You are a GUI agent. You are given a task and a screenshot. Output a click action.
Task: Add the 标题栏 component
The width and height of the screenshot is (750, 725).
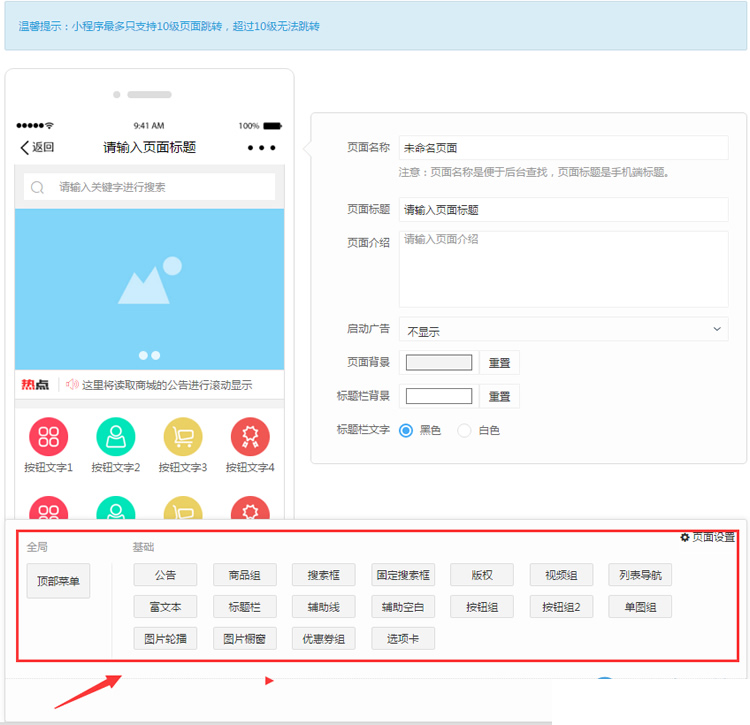point(244,607)
